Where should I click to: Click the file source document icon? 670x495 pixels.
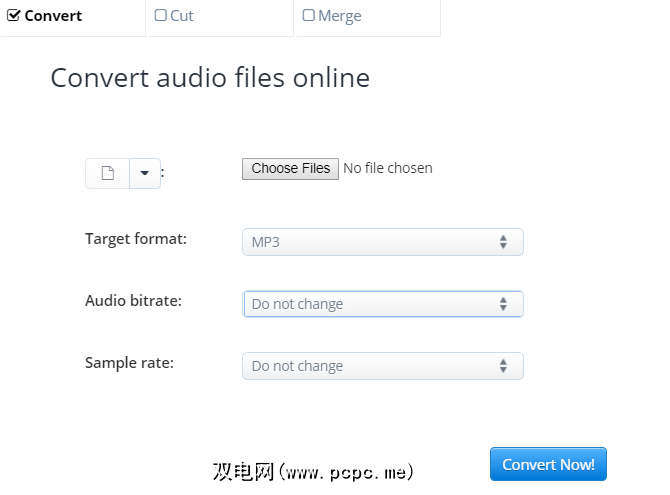click(x=107, y=173)
